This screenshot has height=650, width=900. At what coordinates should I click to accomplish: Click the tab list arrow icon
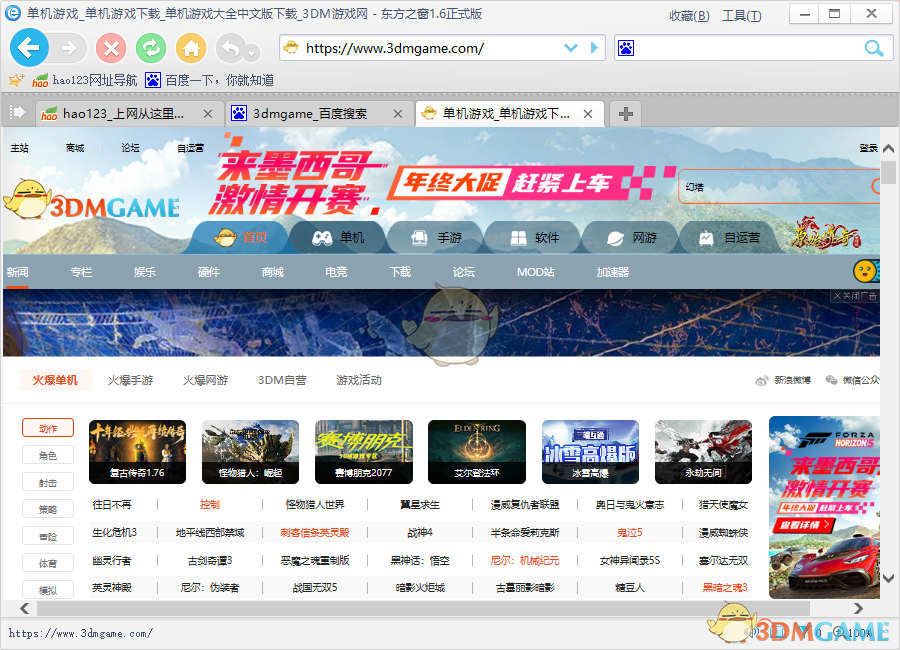click(x=17, y=112)
